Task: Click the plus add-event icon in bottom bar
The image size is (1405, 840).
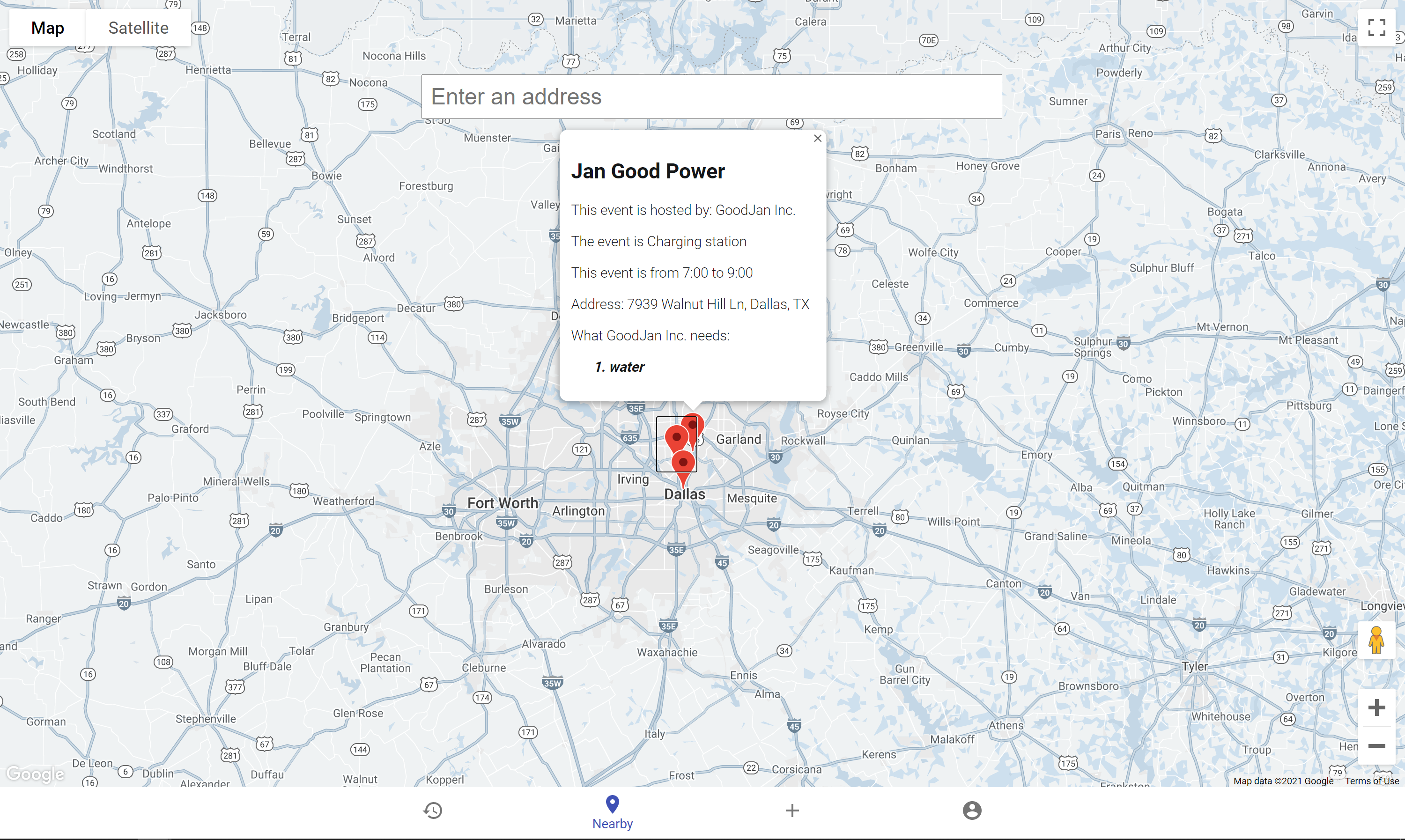Action: [792, 810]
